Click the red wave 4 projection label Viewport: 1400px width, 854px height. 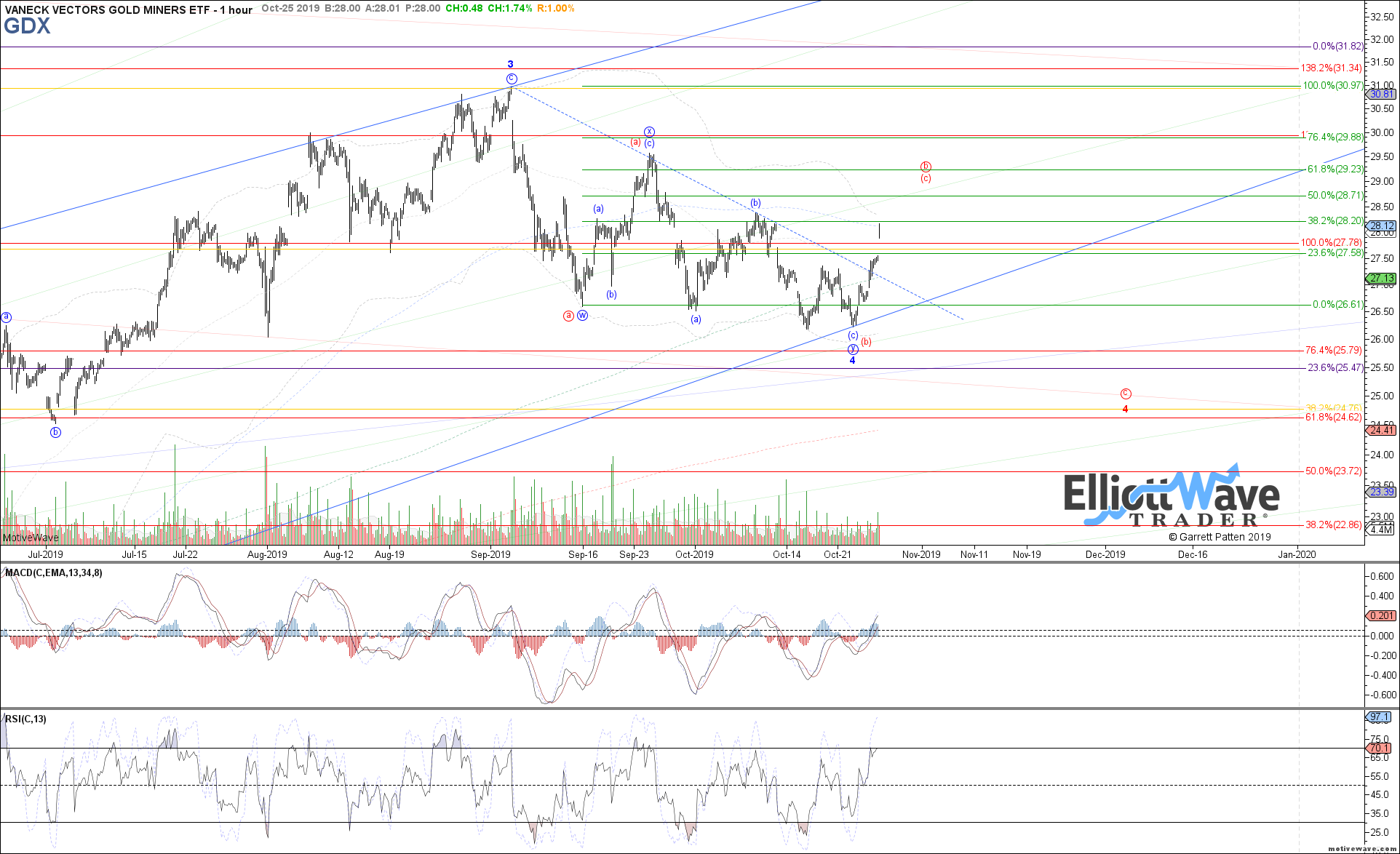coord(1126,409)
